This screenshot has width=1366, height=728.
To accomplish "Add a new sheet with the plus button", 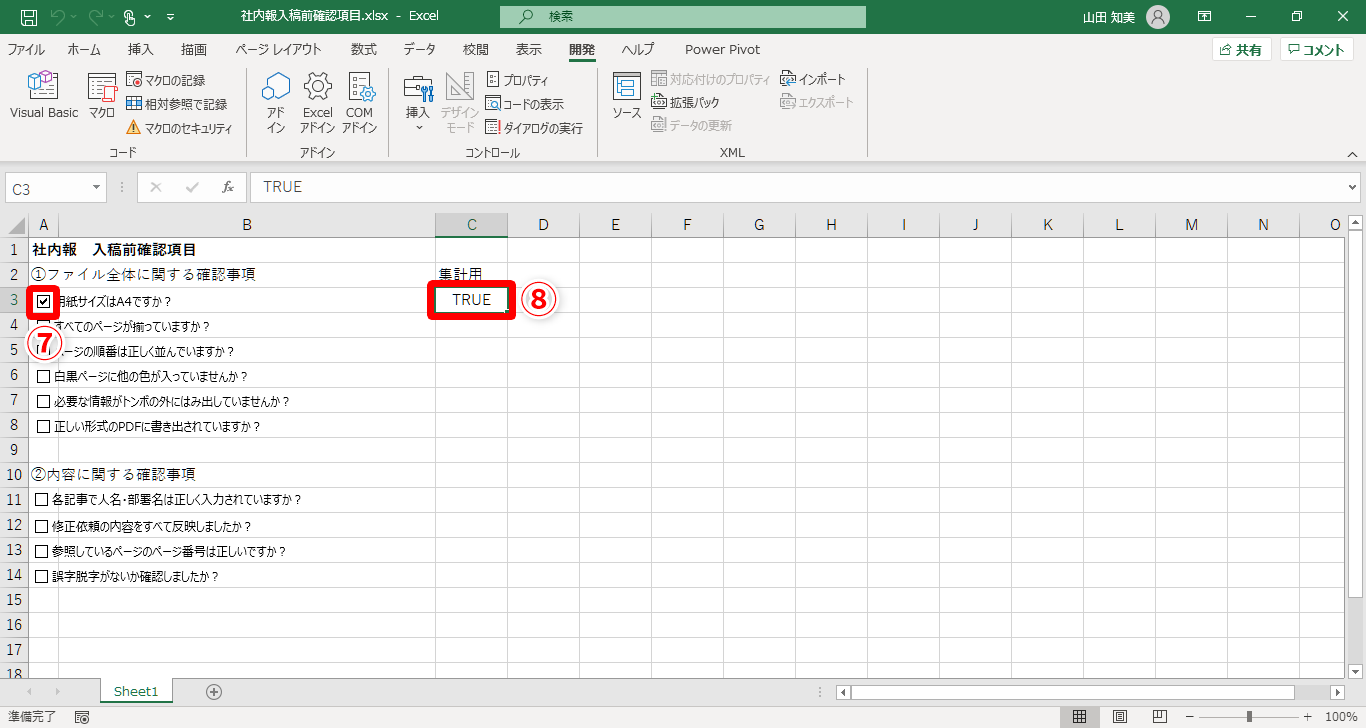I will (214, 691).
